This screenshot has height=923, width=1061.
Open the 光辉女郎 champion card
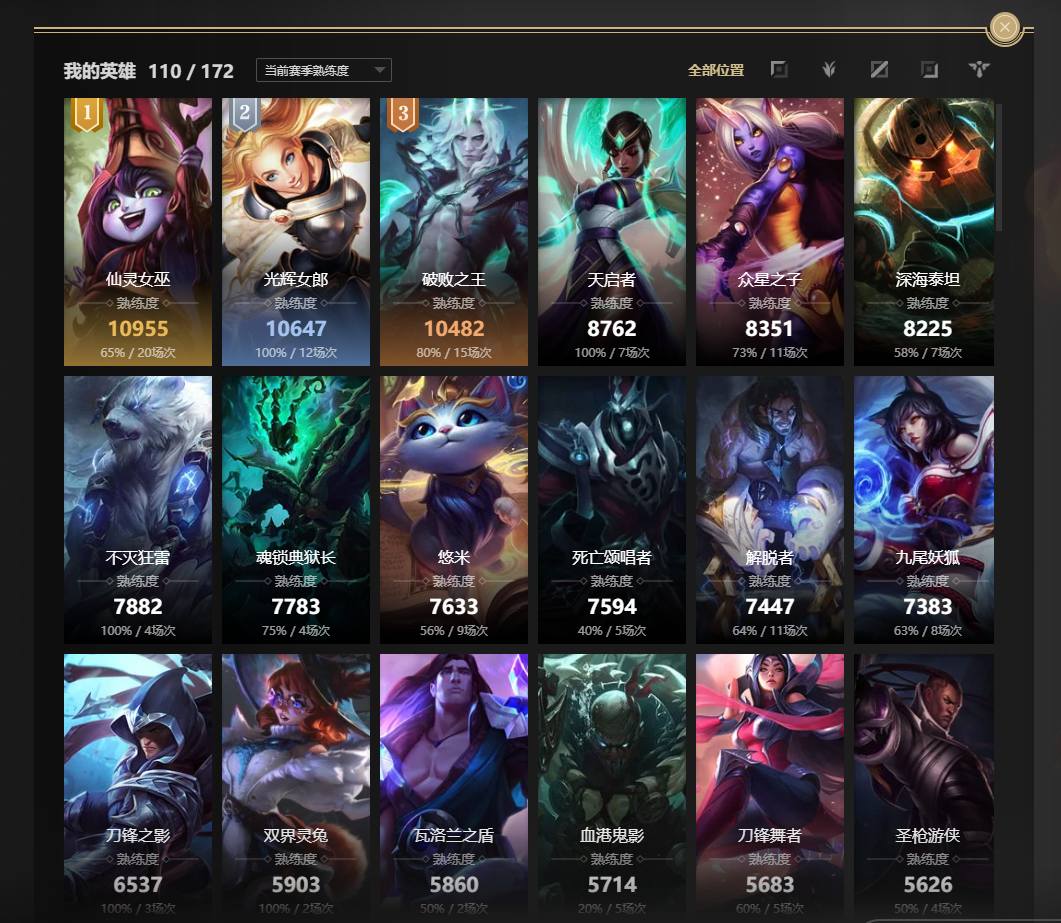296,232
